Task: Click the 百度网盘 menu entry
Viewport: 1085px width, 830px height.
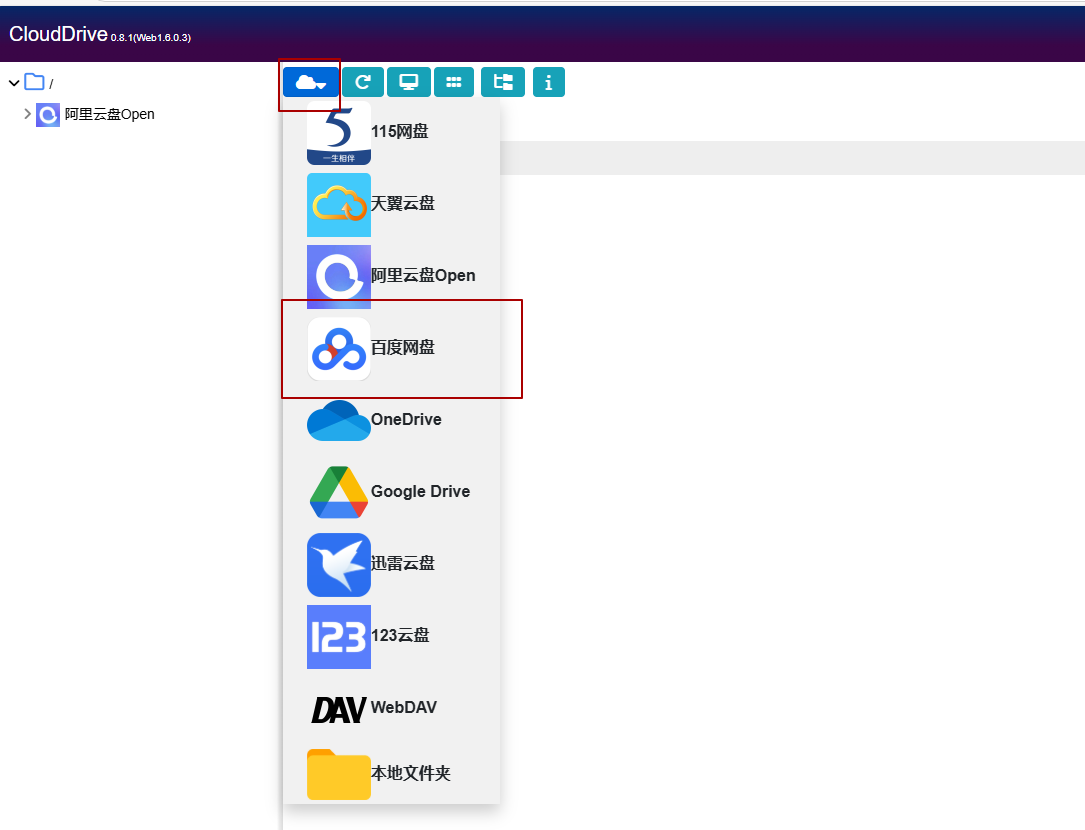Action: 402,348
